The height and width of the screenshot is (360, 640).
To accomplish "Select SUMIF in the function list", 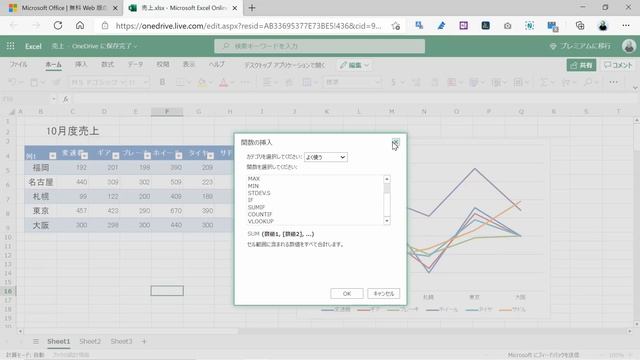I will [256, 207].
